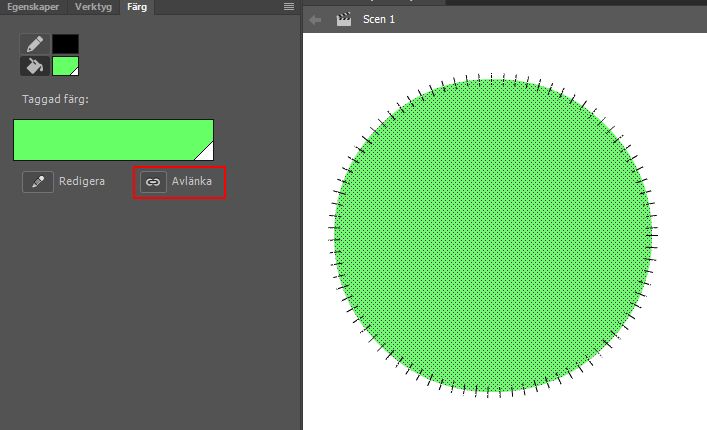
Task: Click the small green fill color swatch
Action: click(65, 66)
